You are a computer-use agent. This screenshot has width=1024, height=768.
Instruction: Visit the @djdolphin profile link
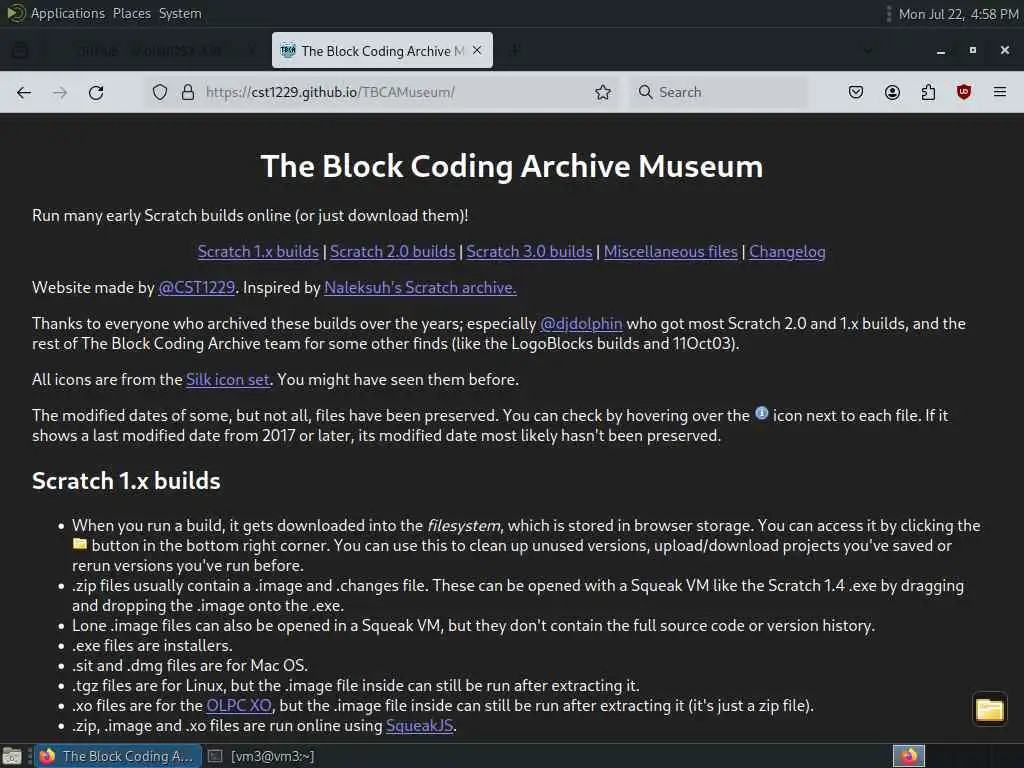(581, 323)
